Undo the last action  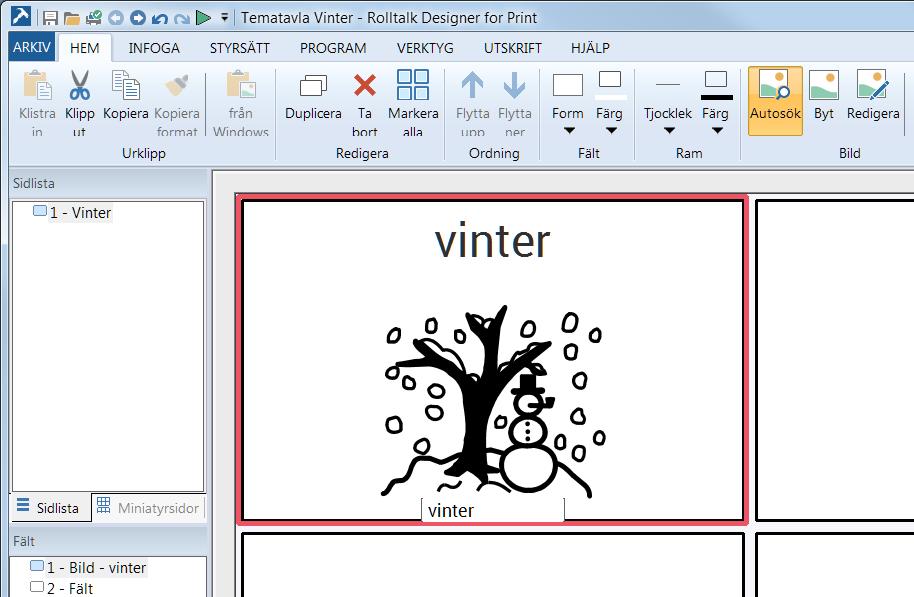[x=159, y=19]
